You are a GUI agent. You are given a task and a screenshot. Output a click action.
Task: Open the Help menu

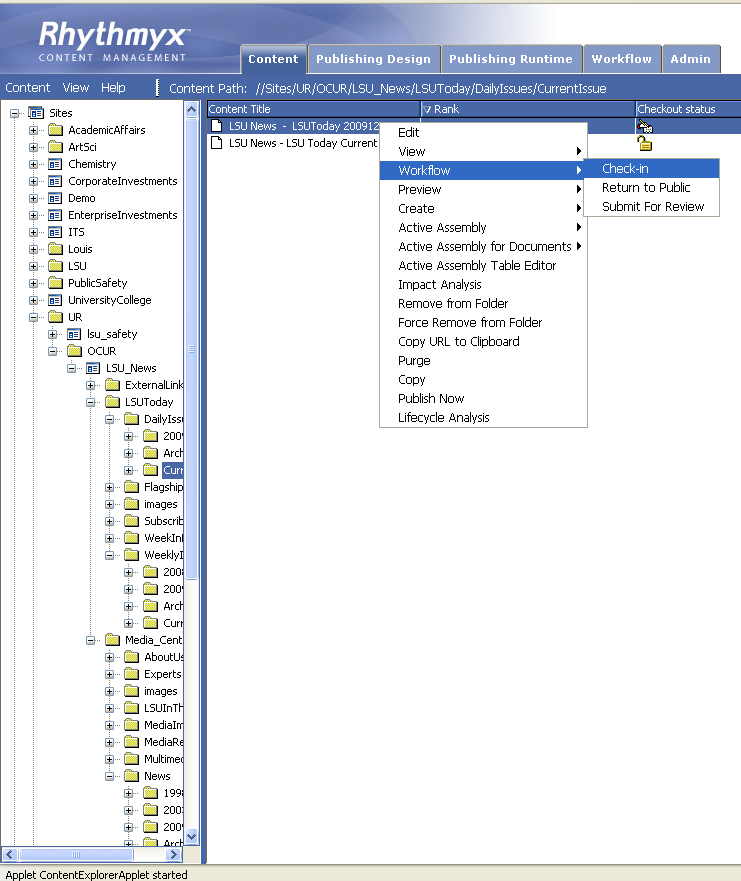113,88
